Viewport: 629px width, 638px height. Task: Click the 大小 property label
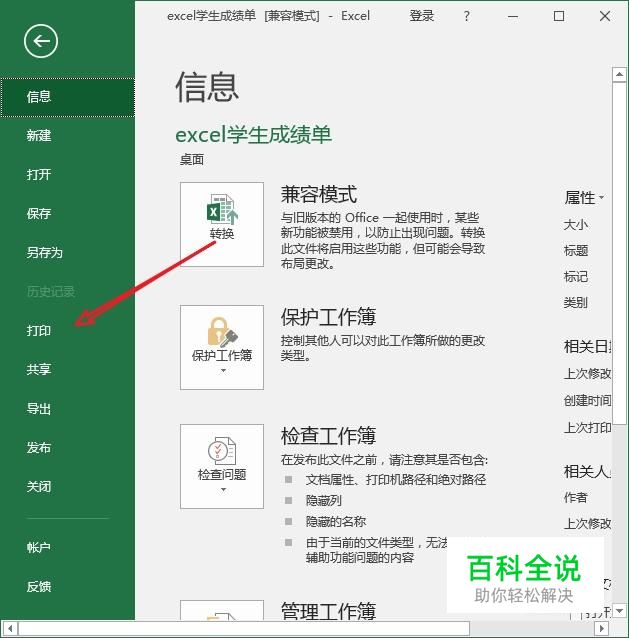point(576,225)
